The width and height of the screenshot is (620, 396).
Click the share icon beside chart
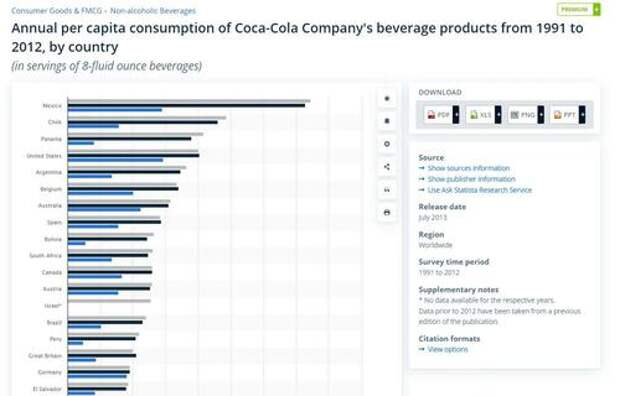387,167
